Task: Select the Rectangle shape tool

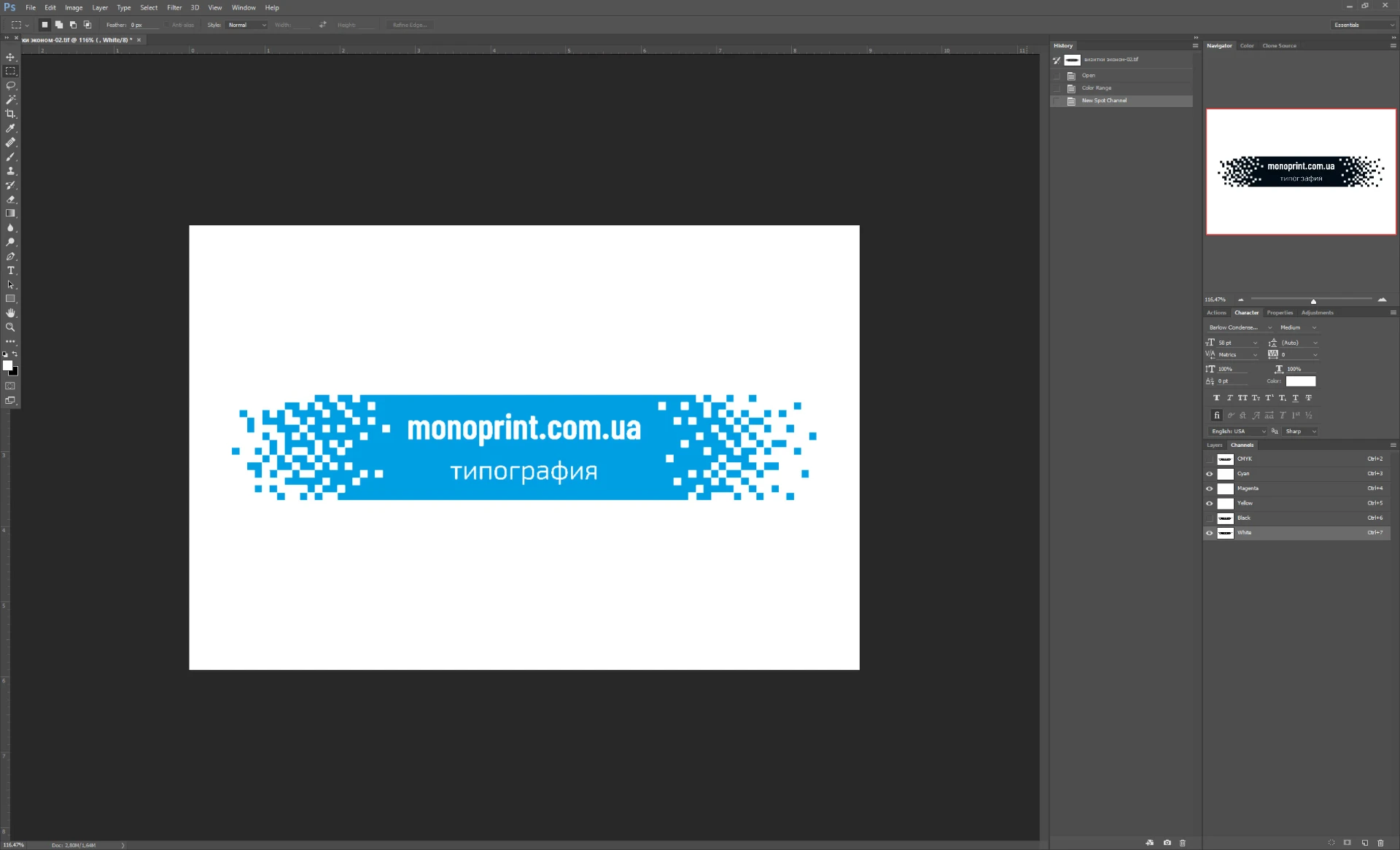Action: click(10, 299)
